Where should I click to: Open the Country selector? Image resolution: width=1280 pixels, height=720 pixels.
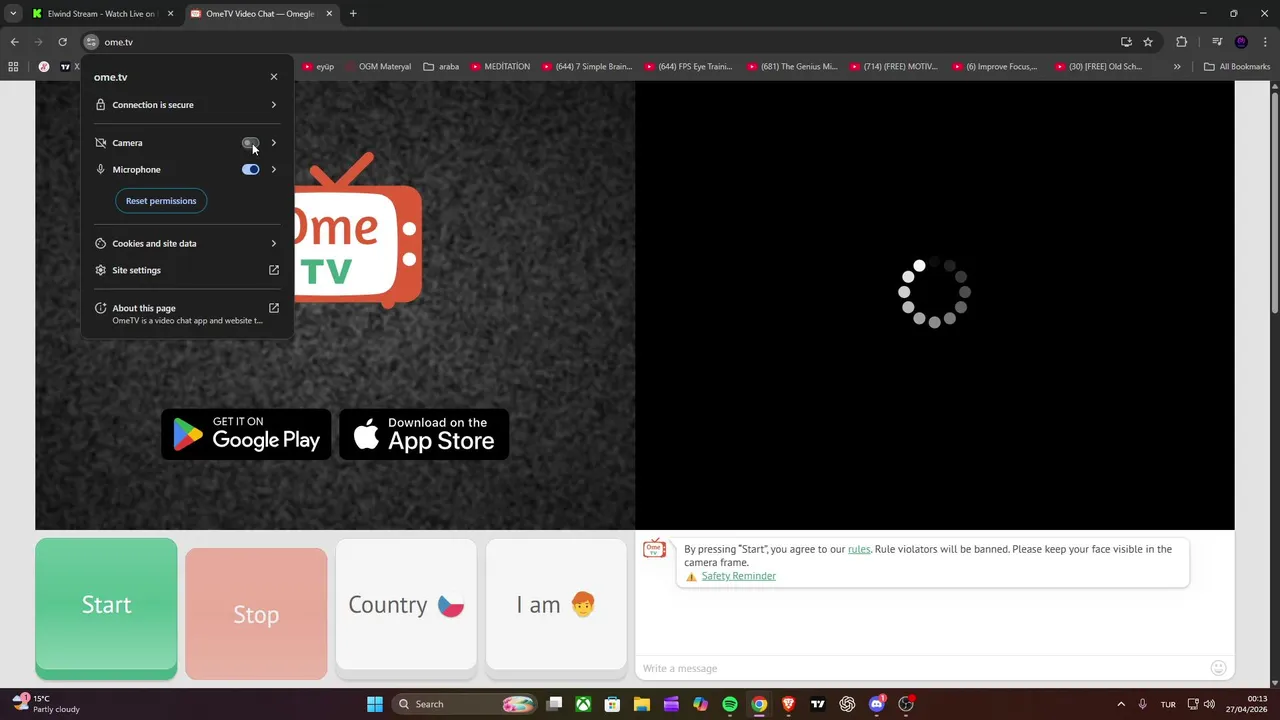(406, 605)
